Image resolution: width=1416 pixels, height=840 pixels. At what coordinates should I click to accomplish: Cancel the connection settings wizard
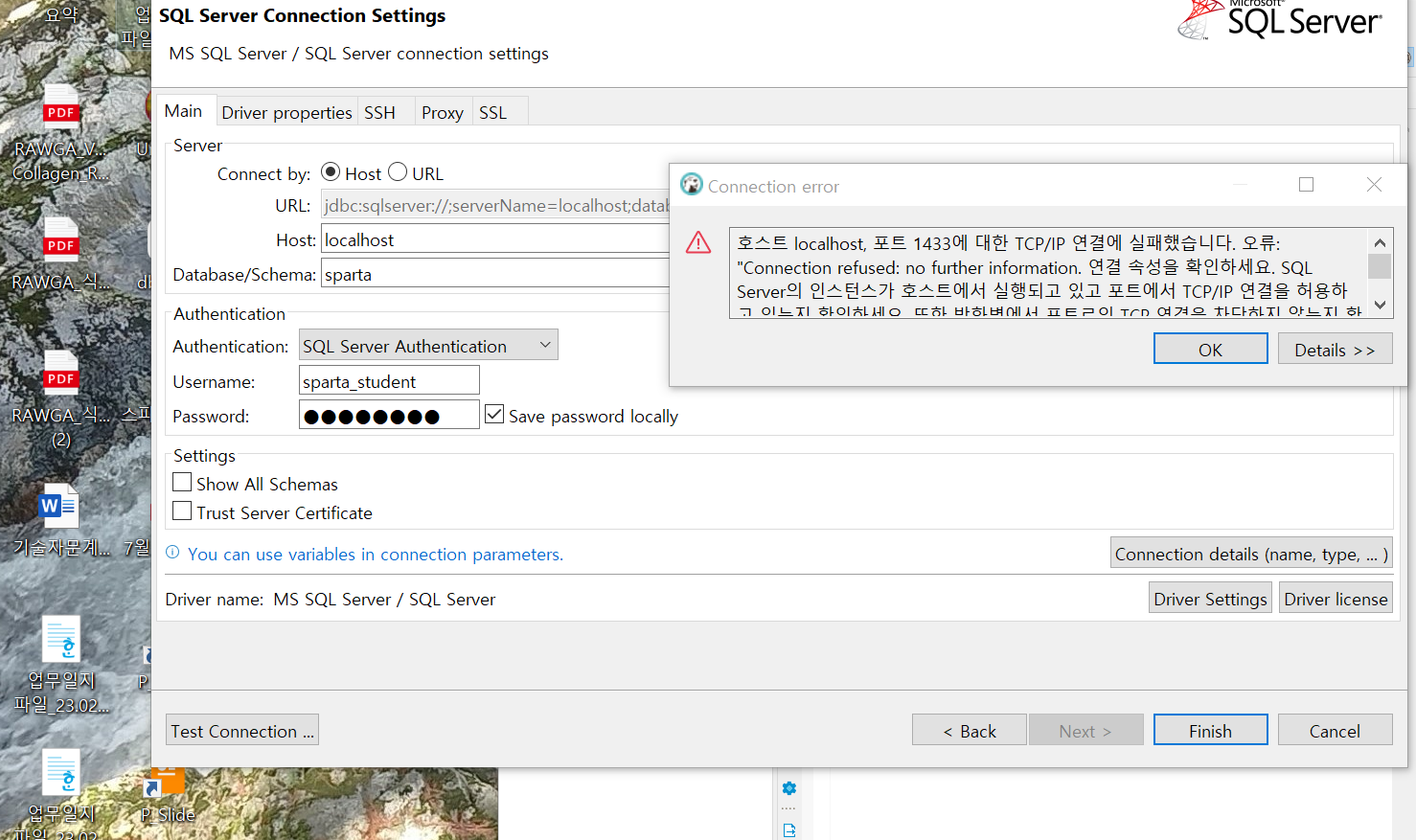point(1336,731)
